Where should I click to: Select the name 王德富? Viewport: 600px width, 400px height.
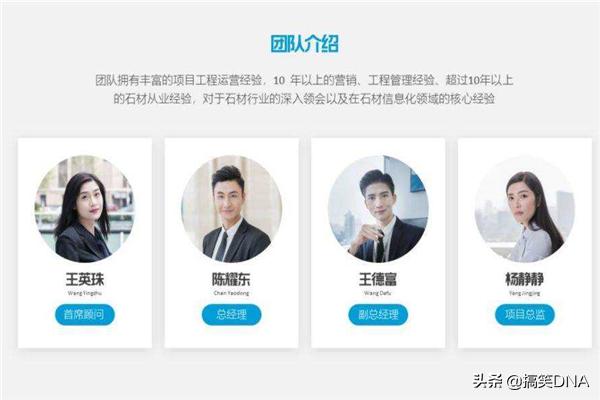(x=378, y=279)
